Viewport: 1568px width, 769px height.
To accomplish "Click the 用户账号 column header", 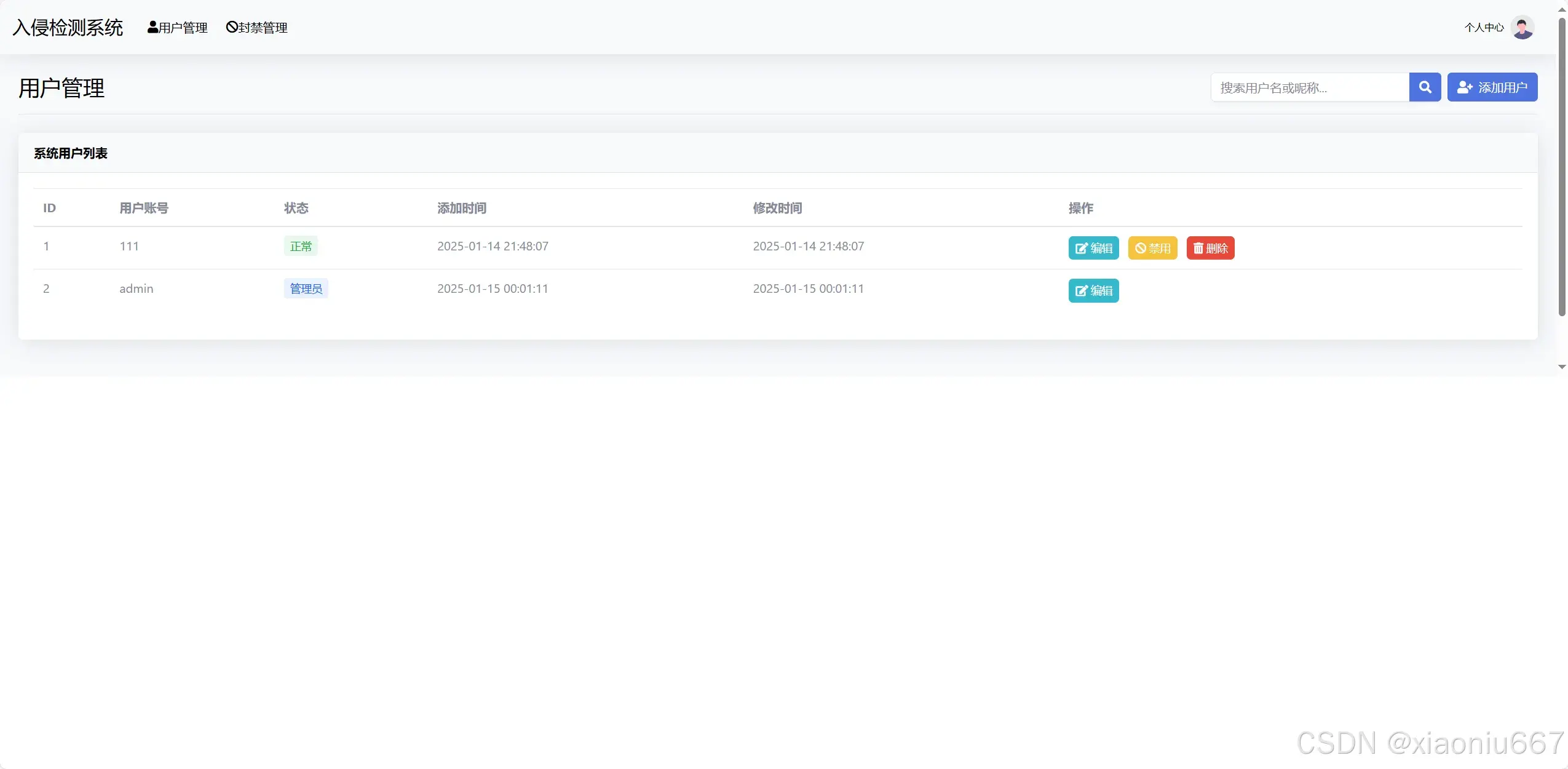I will 144,208.
